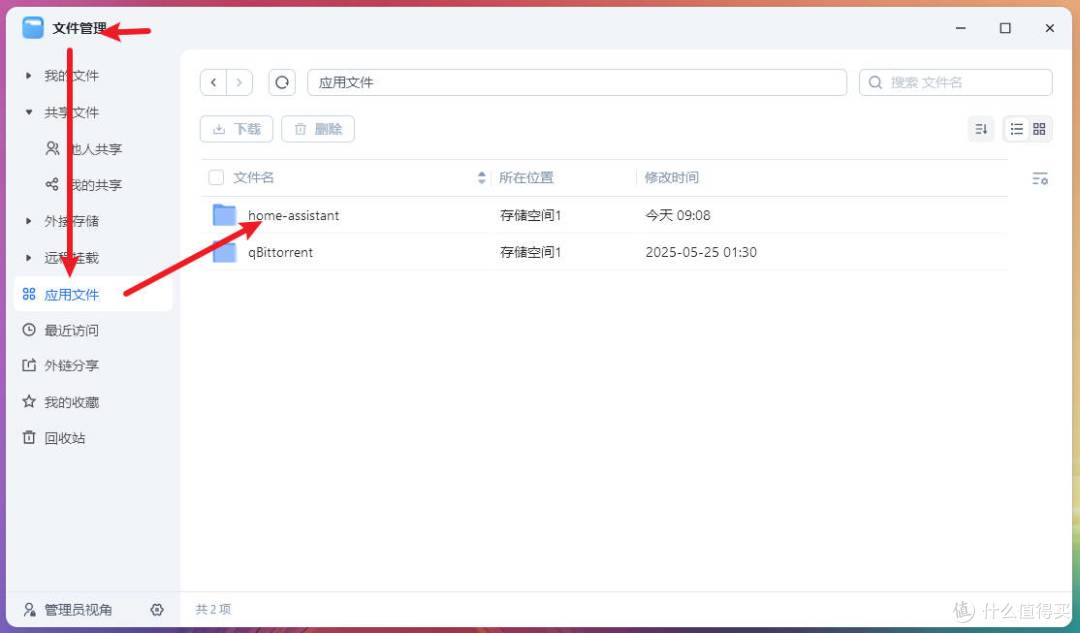Open column display settings icon
The height and width of the screenshot is (633, 1080).
1040,178
